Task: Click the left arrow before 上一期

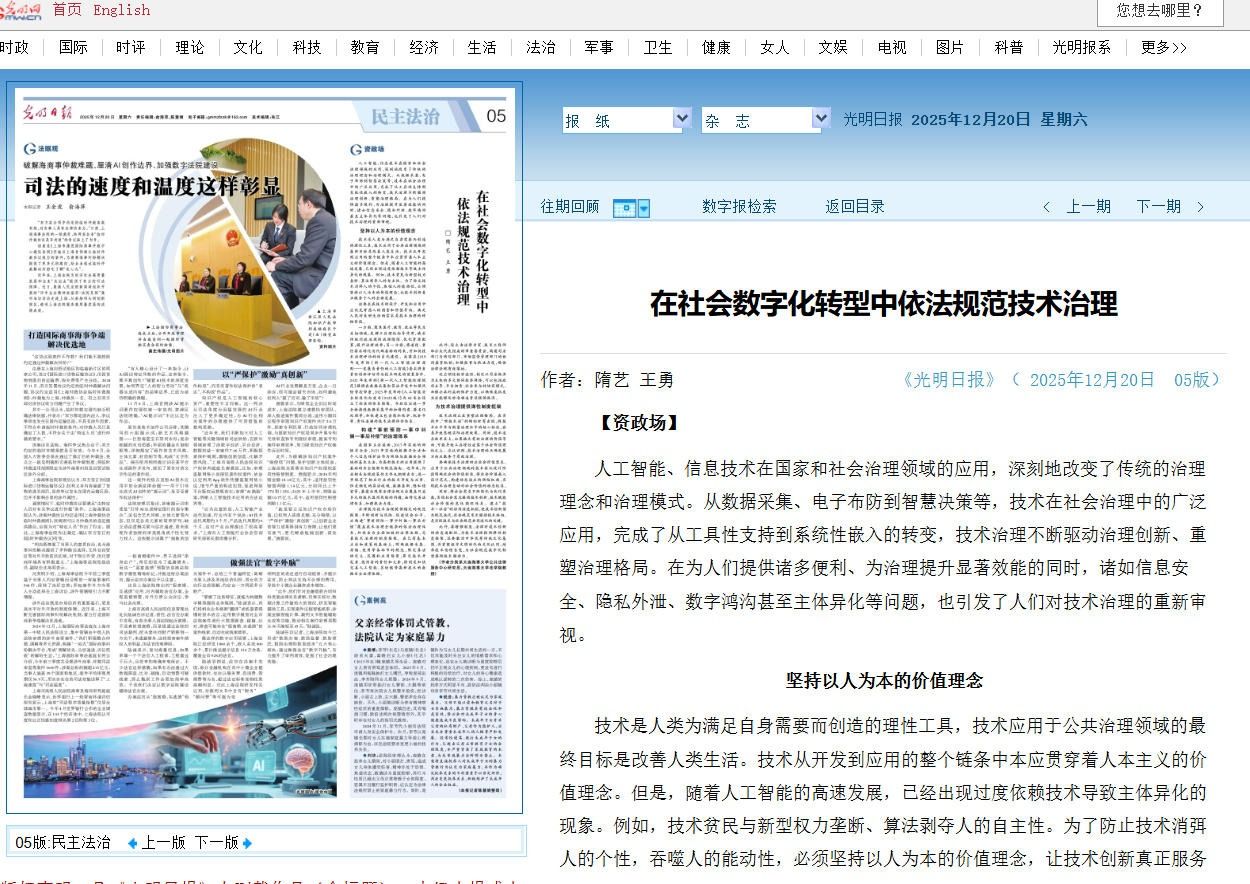Action: 1046,207
